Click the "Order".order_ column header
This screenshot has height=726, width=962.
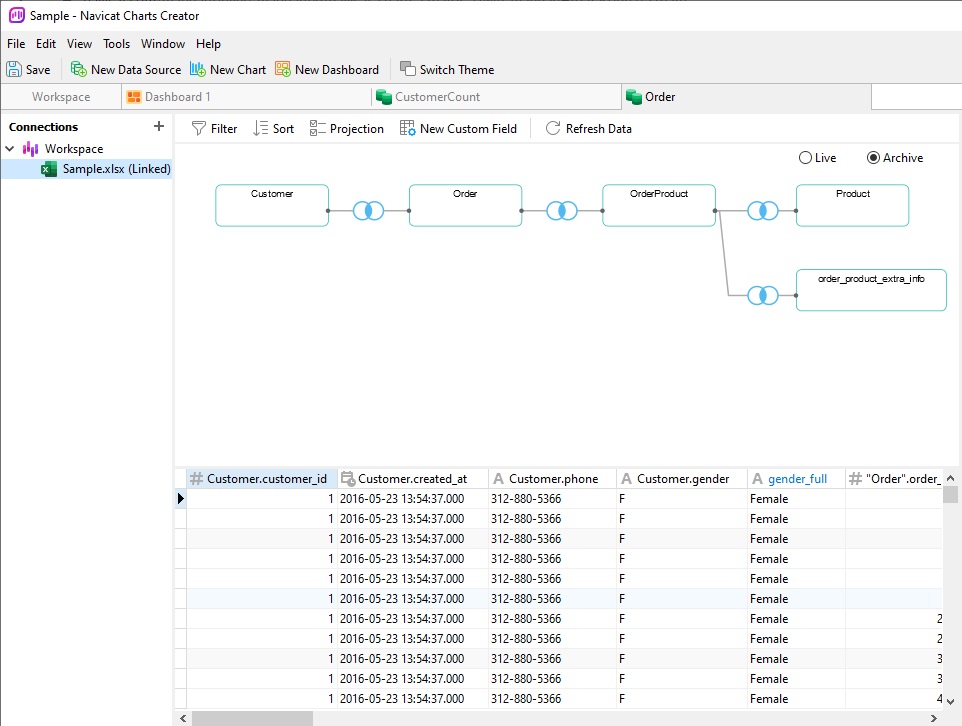(x=894, y=479)
